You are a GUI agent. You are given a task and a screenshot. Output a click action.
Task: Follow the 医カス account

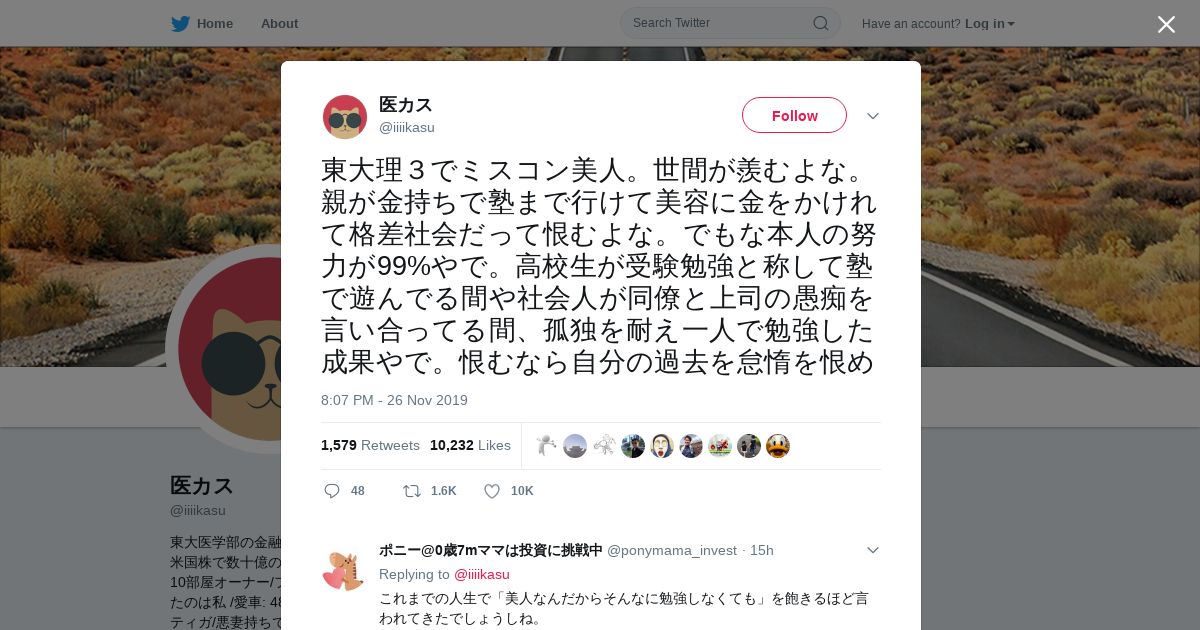[794, 115]
